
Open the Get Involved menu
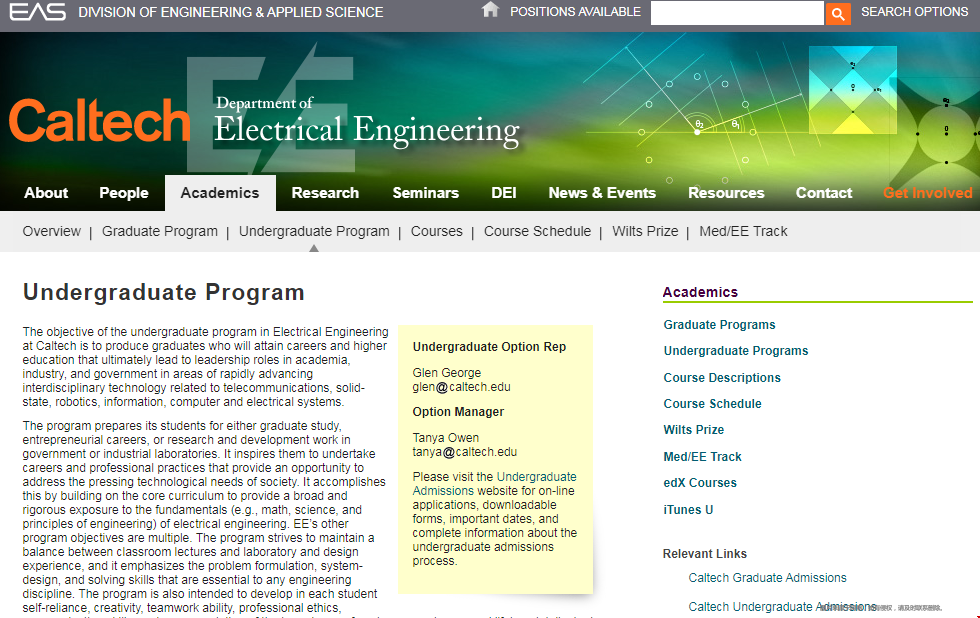(x=928, y=193)
